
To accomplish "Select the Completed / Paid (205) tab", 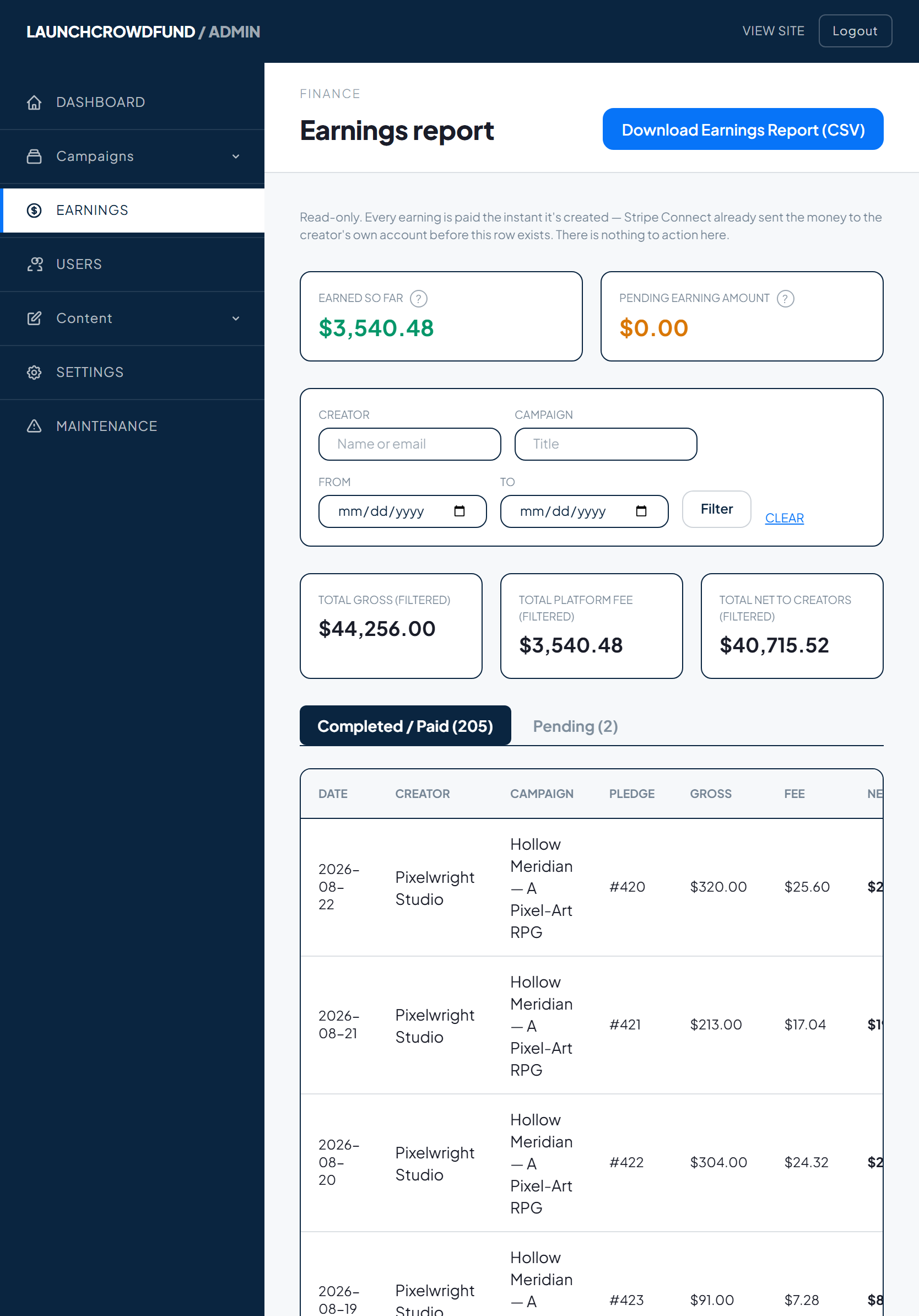I will click(405, 726).
